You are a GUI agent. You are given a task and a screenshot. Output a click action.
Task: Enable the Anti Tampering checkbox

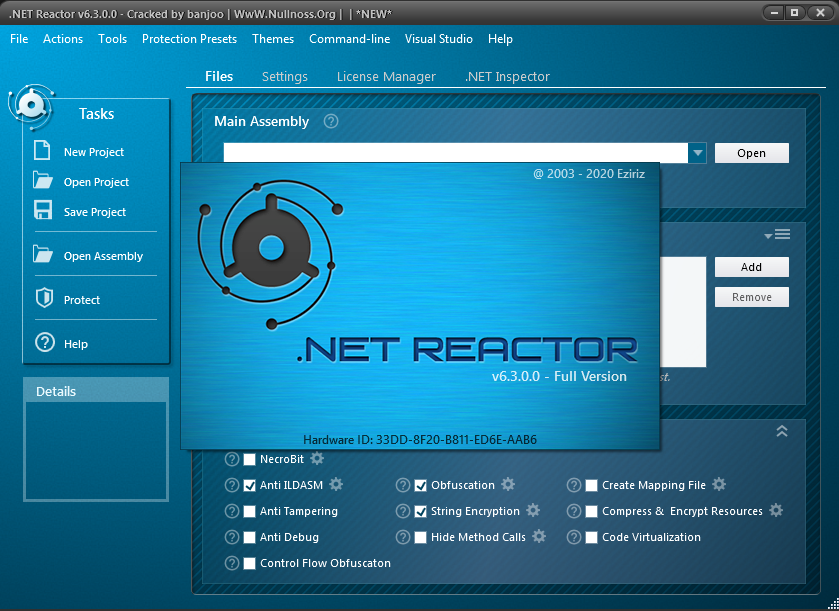tap(249, 511)
